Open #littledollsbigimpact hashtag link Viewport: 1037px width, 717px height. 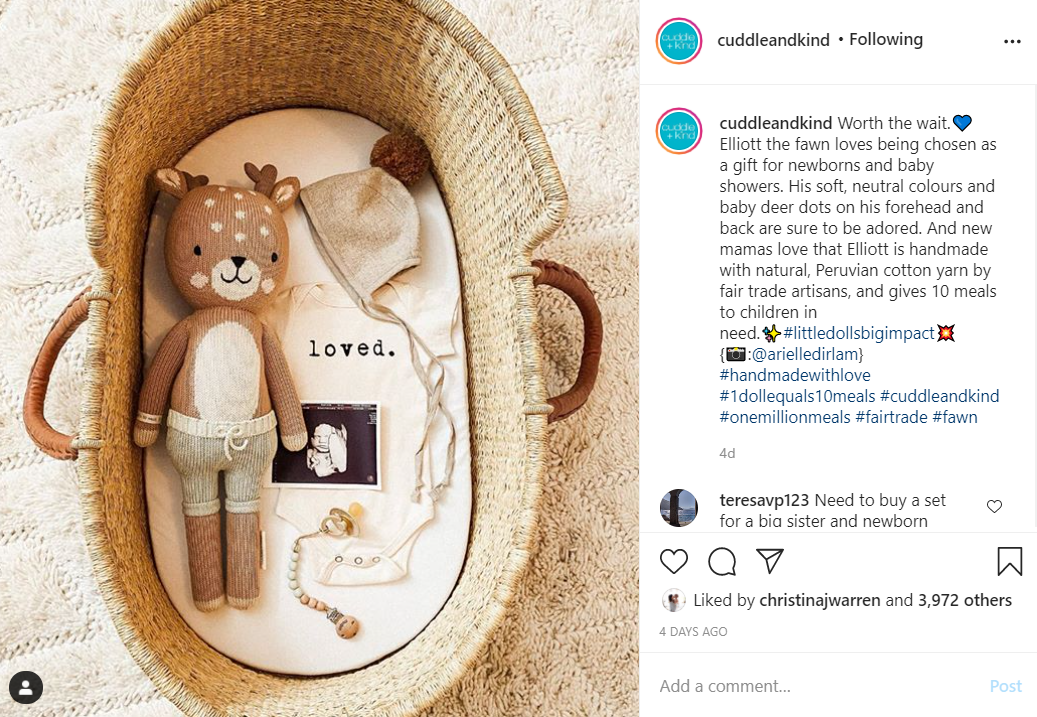pyautogui.click(x=858, y=333)
